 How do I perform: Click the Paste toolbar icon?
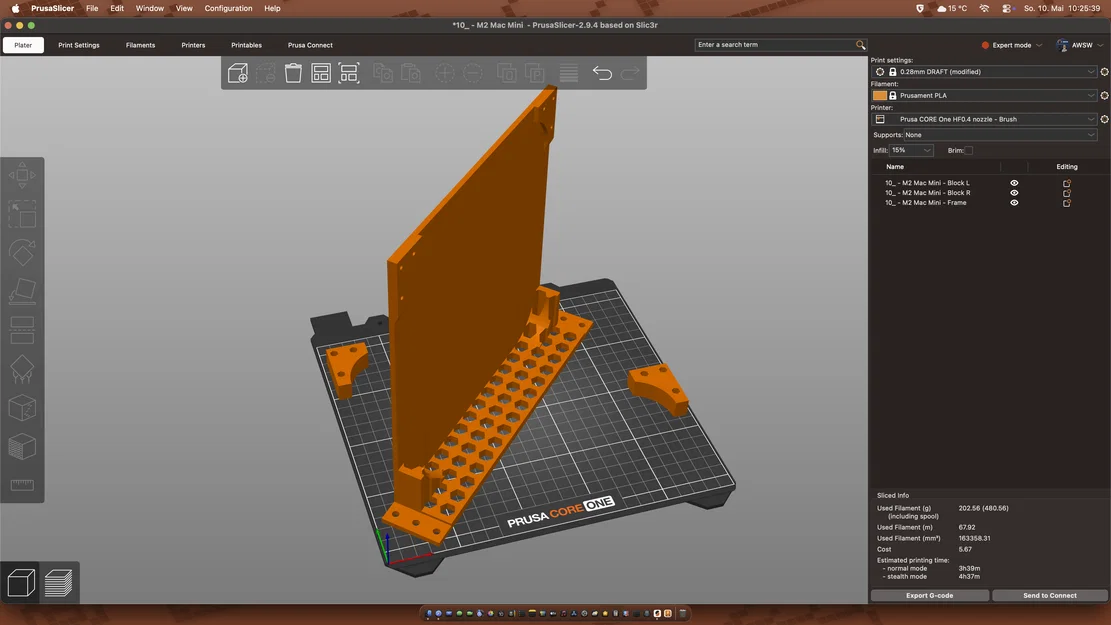coord(411,73)
